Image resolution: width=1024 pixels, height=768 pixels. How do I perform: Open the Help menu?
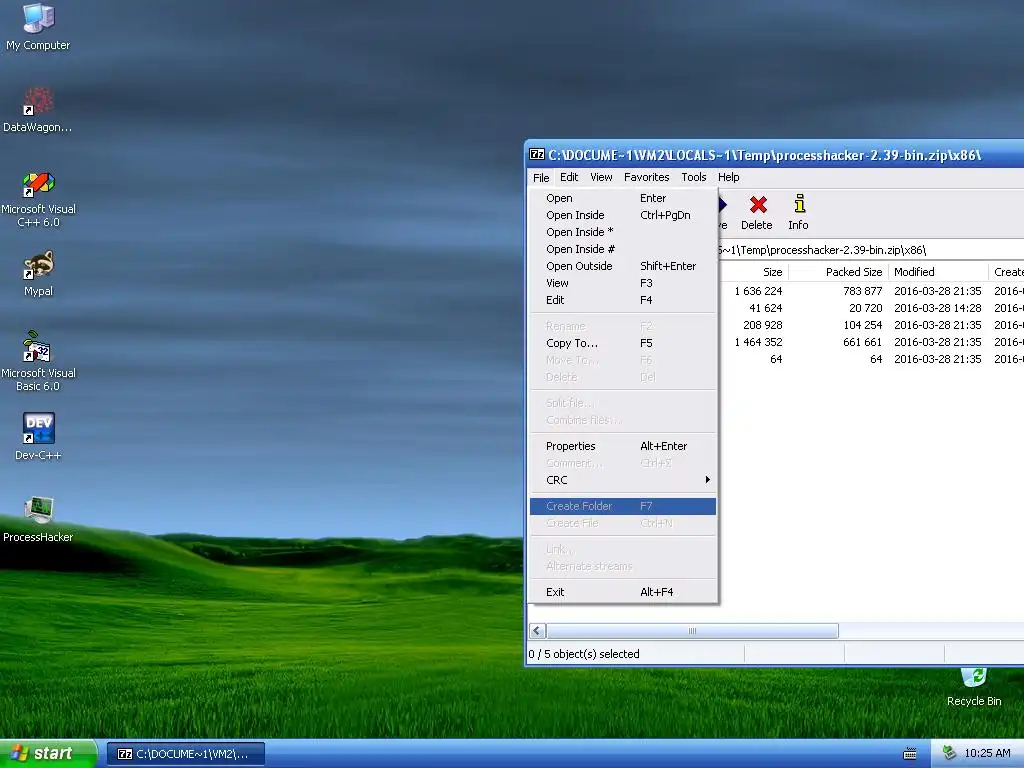[728, 177]
